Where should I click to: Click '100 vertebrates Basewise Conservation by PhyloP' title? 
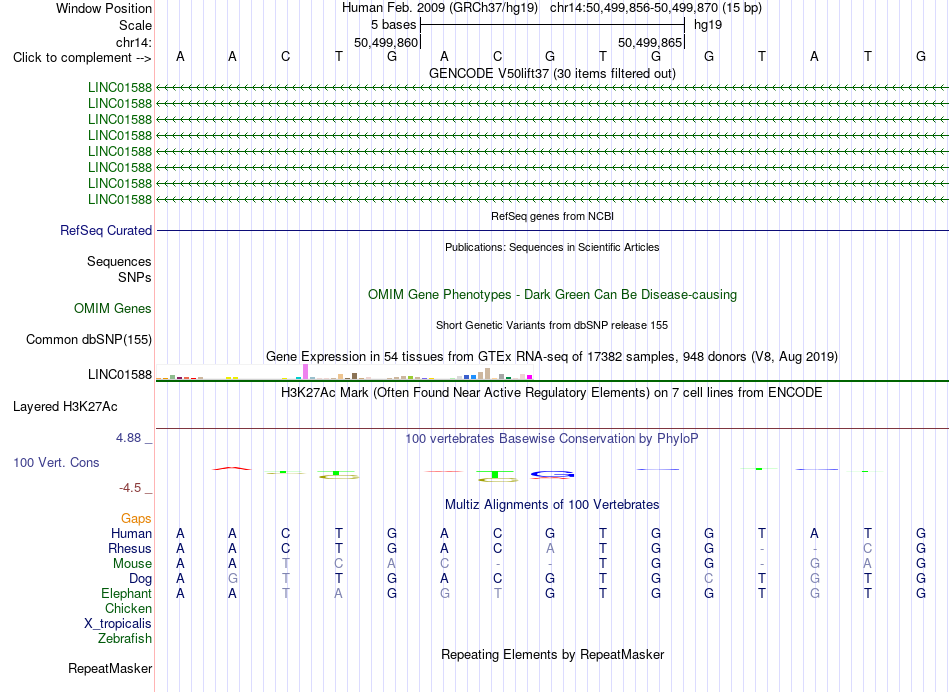[x=552, y=438]
